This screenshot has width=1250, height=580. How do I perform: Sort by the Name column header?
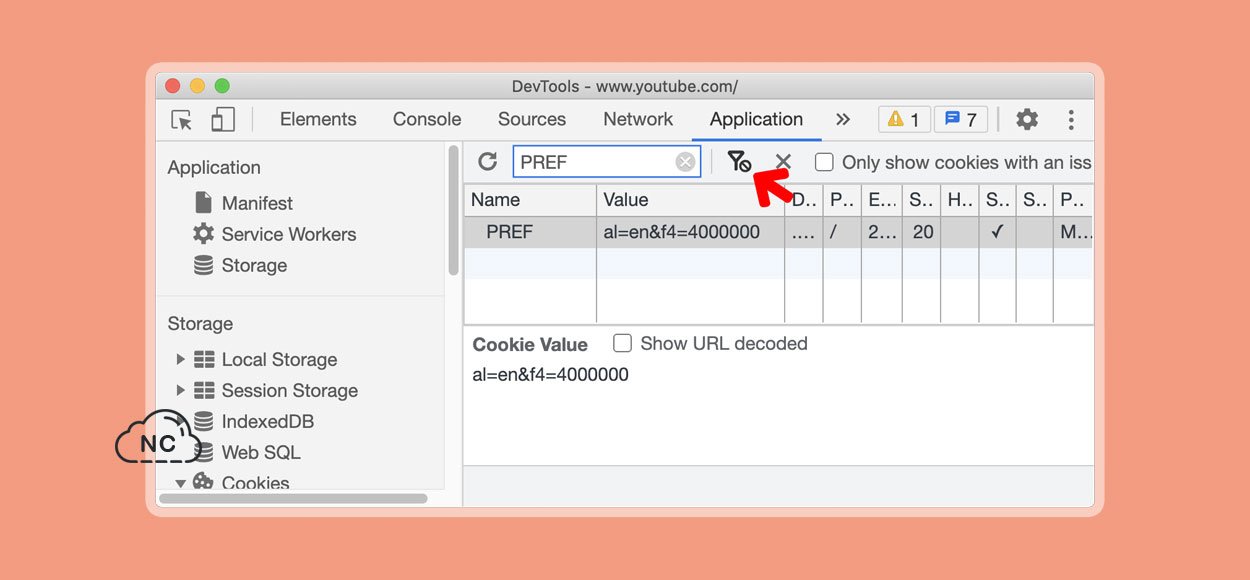tap(530, 200)
